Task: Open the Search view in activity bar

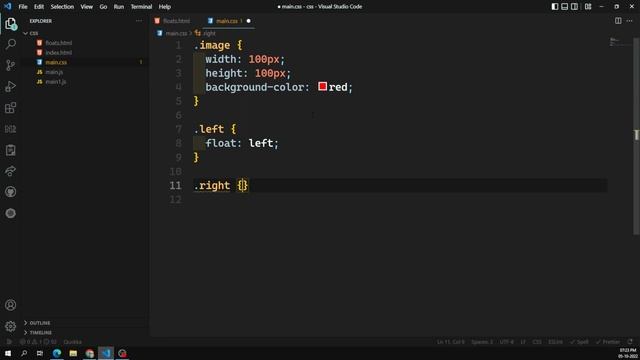Action: coord(11,44)
